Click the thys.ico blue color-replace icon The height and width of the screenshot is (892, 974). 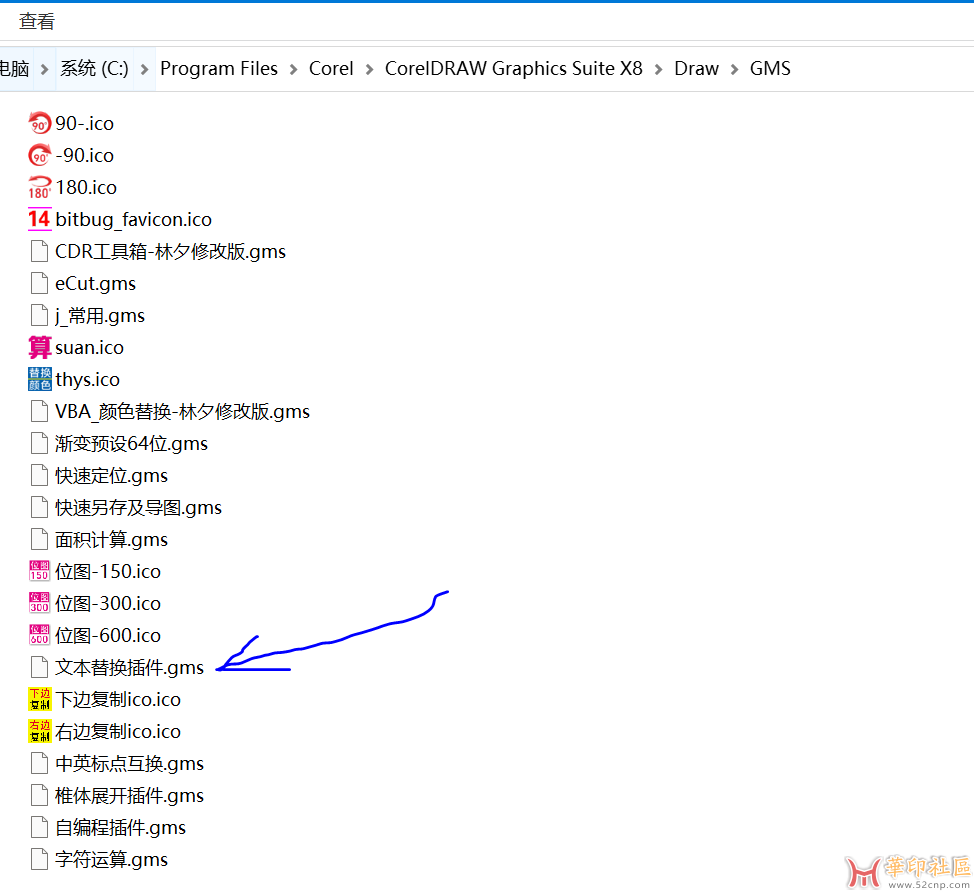39,380
